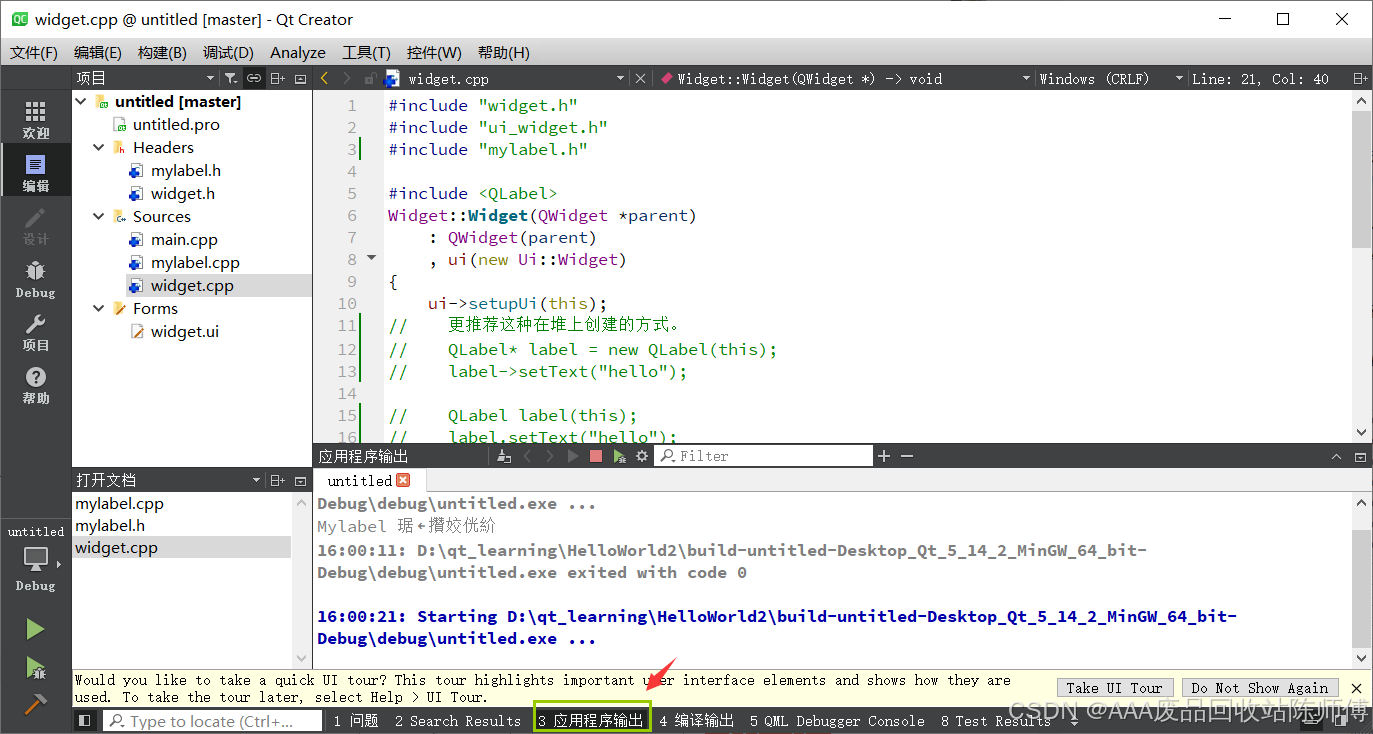Open the untitled Debug kit selector
This screenshot has width=1373, height=734.
click(x=35, y=559)
